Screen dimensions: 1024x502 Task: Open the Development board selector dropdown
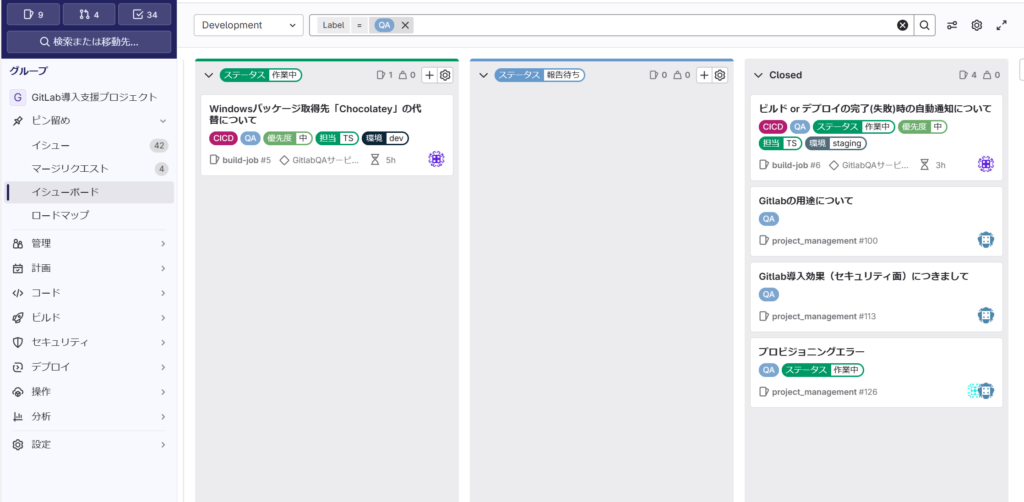248,25
